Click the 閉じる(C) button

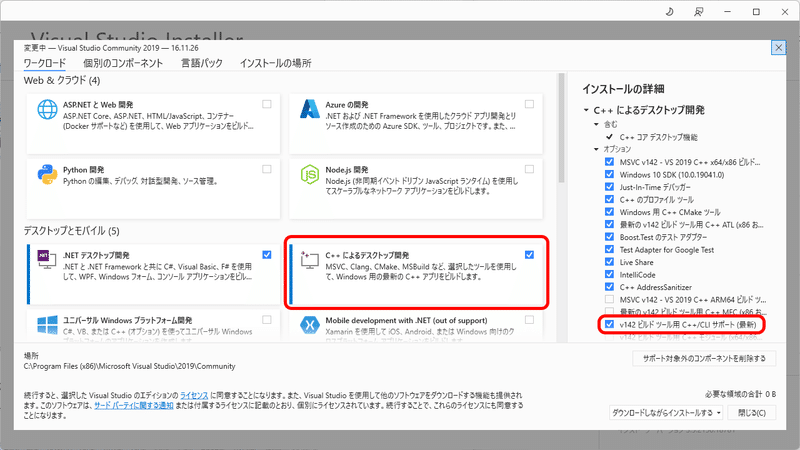tap(752, 413)
